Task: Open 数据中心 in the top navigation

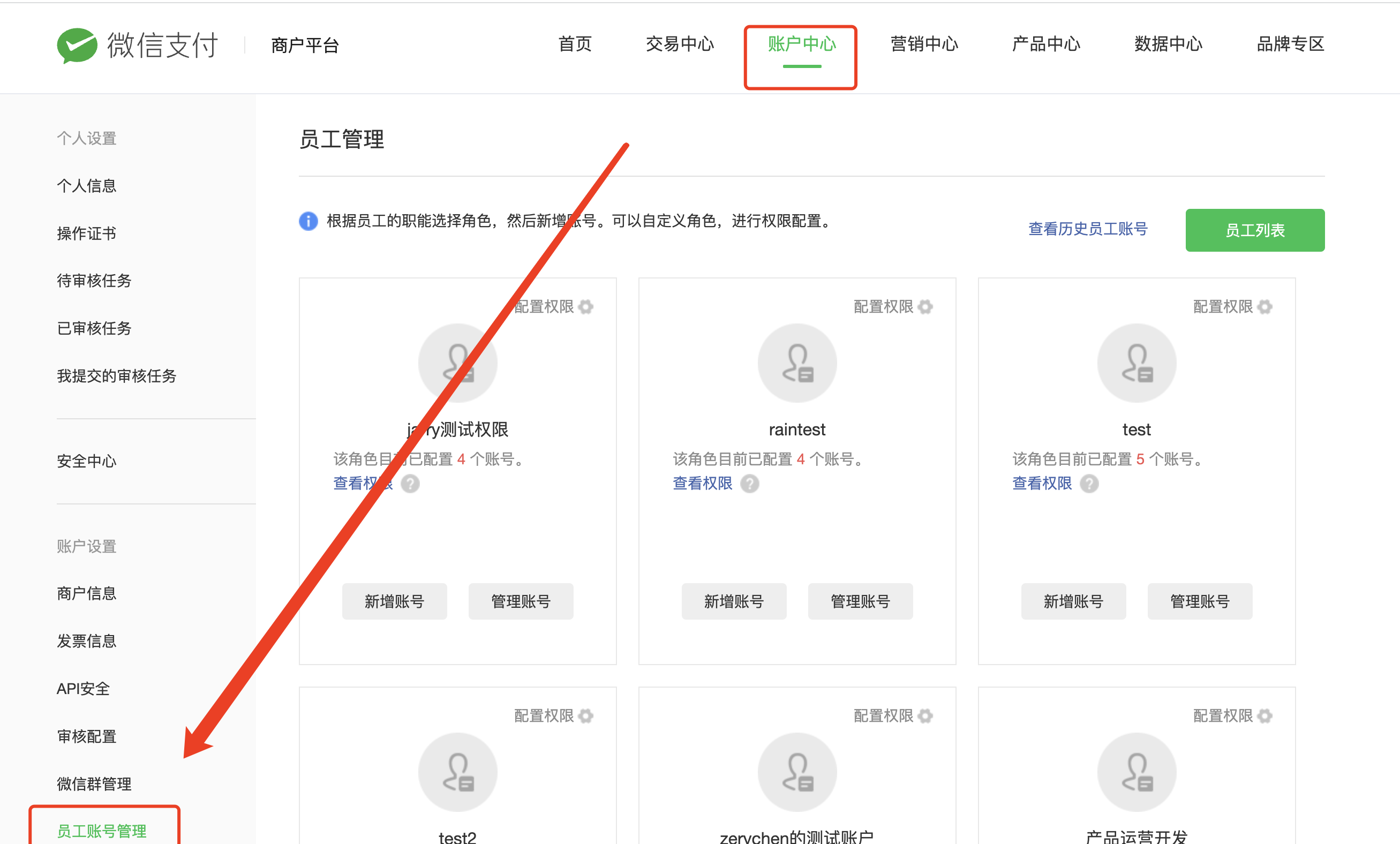Action: [x=1168, y=44]
